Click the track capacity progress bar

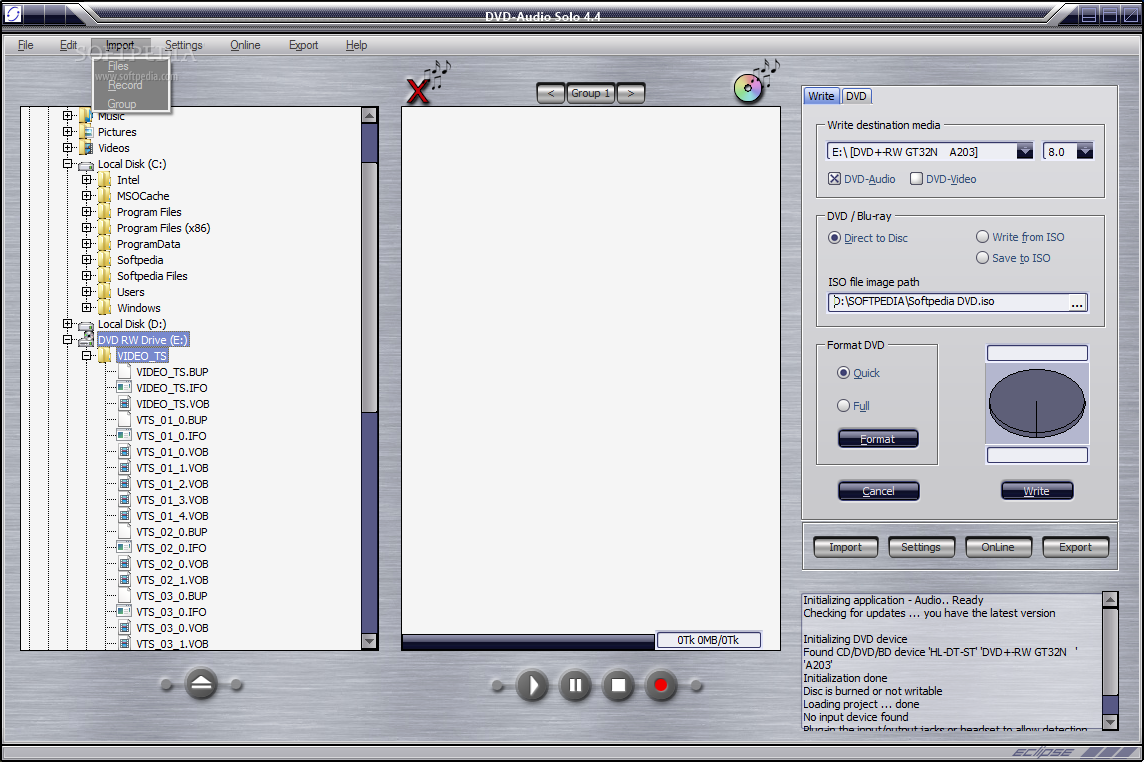click(528, 641)
